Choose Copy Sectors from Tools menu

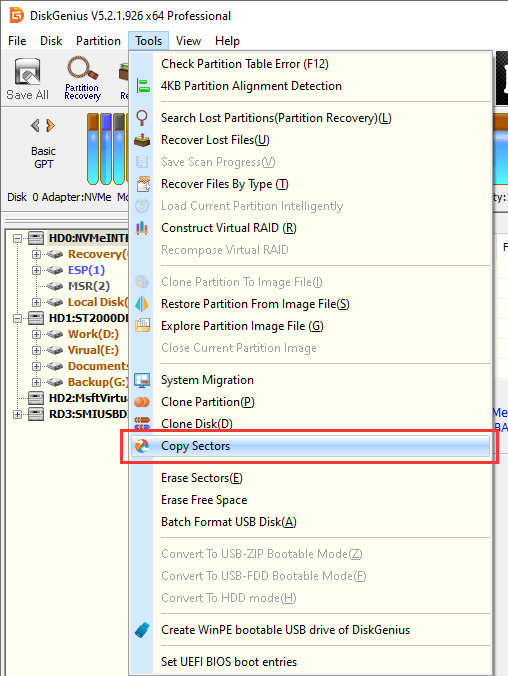click(310, 446)
